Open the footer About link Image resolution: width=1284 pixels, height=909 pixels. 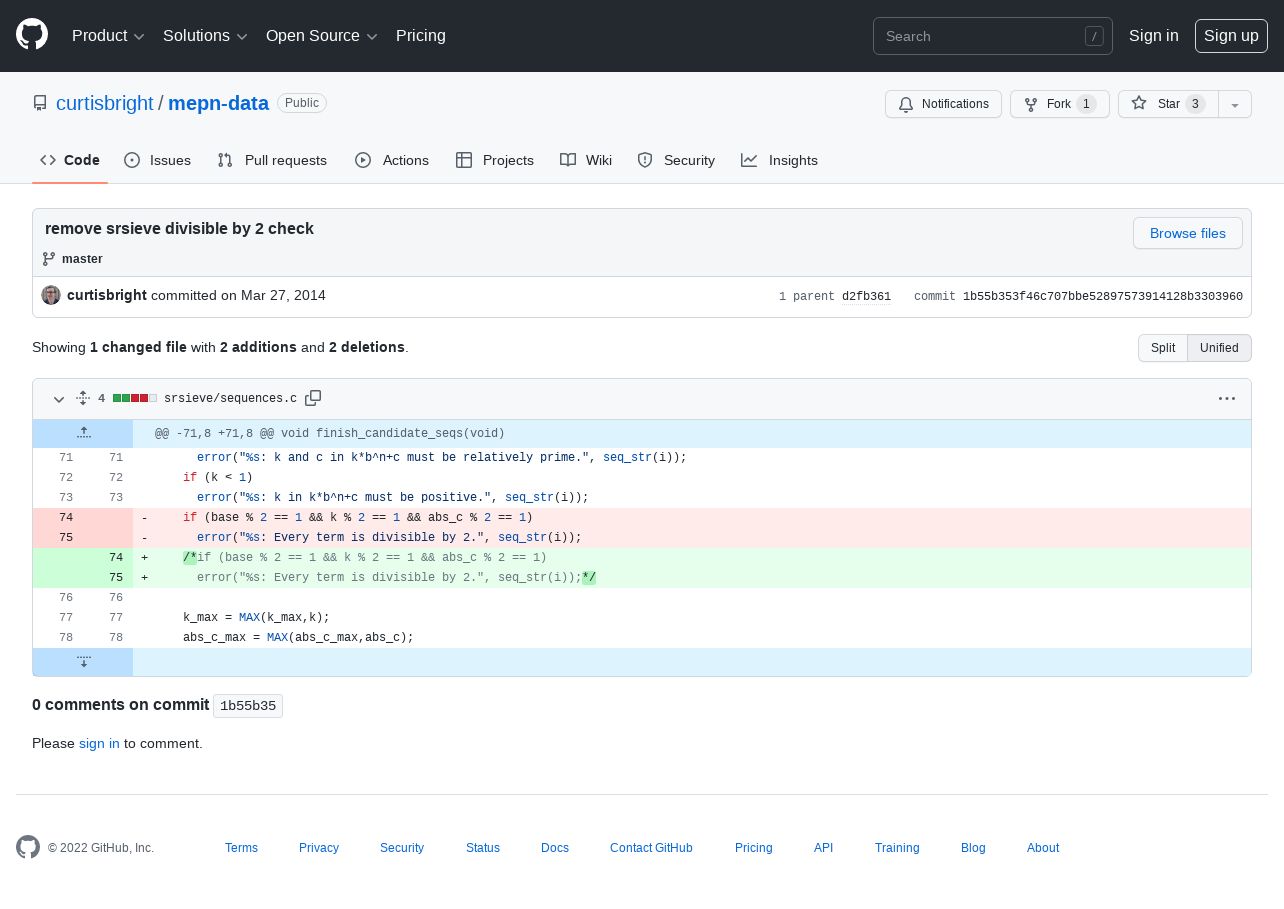pos(1043,848)
